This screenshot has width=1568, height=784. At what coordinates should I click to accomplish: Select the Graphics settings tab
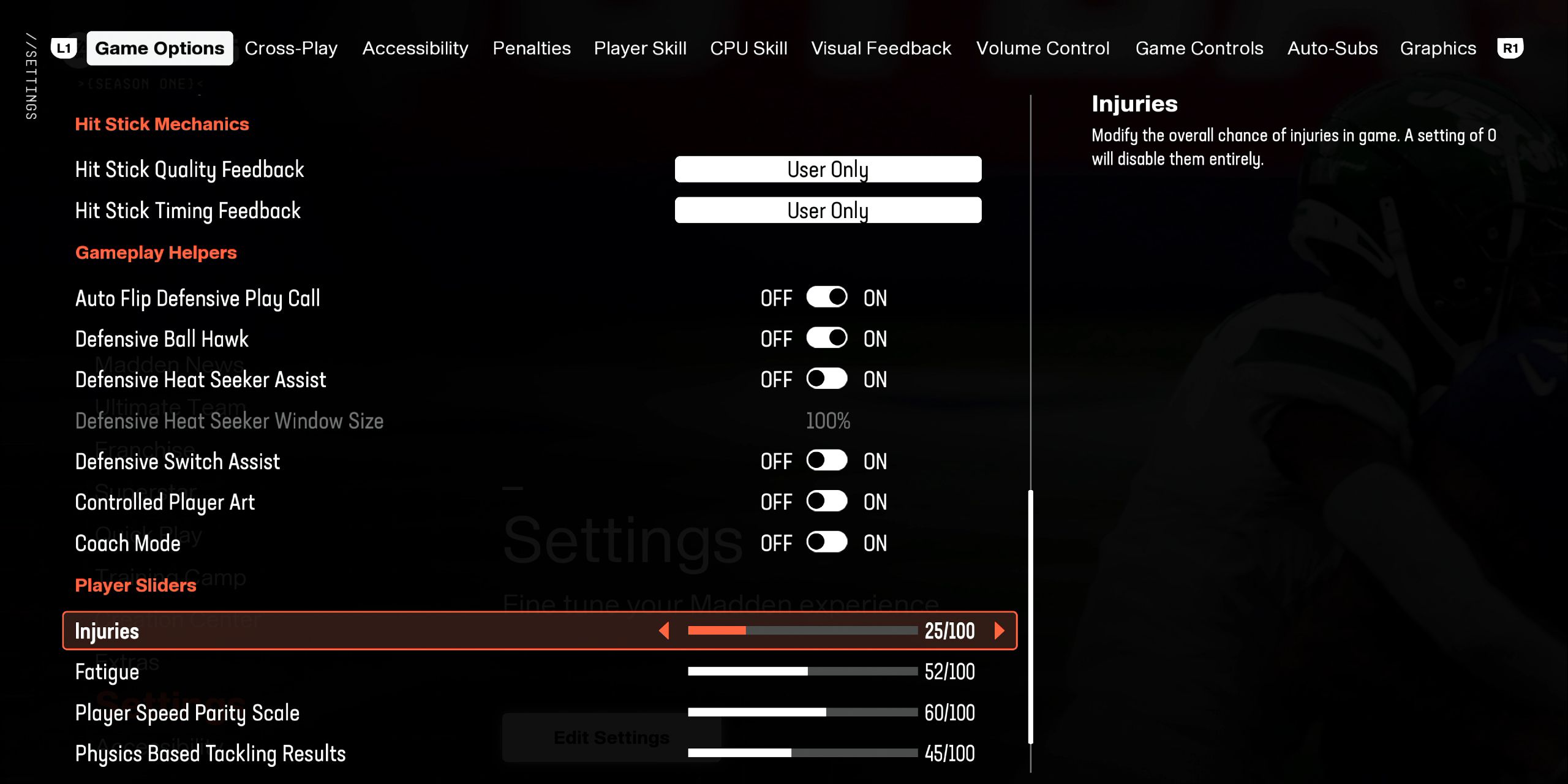1437,47
